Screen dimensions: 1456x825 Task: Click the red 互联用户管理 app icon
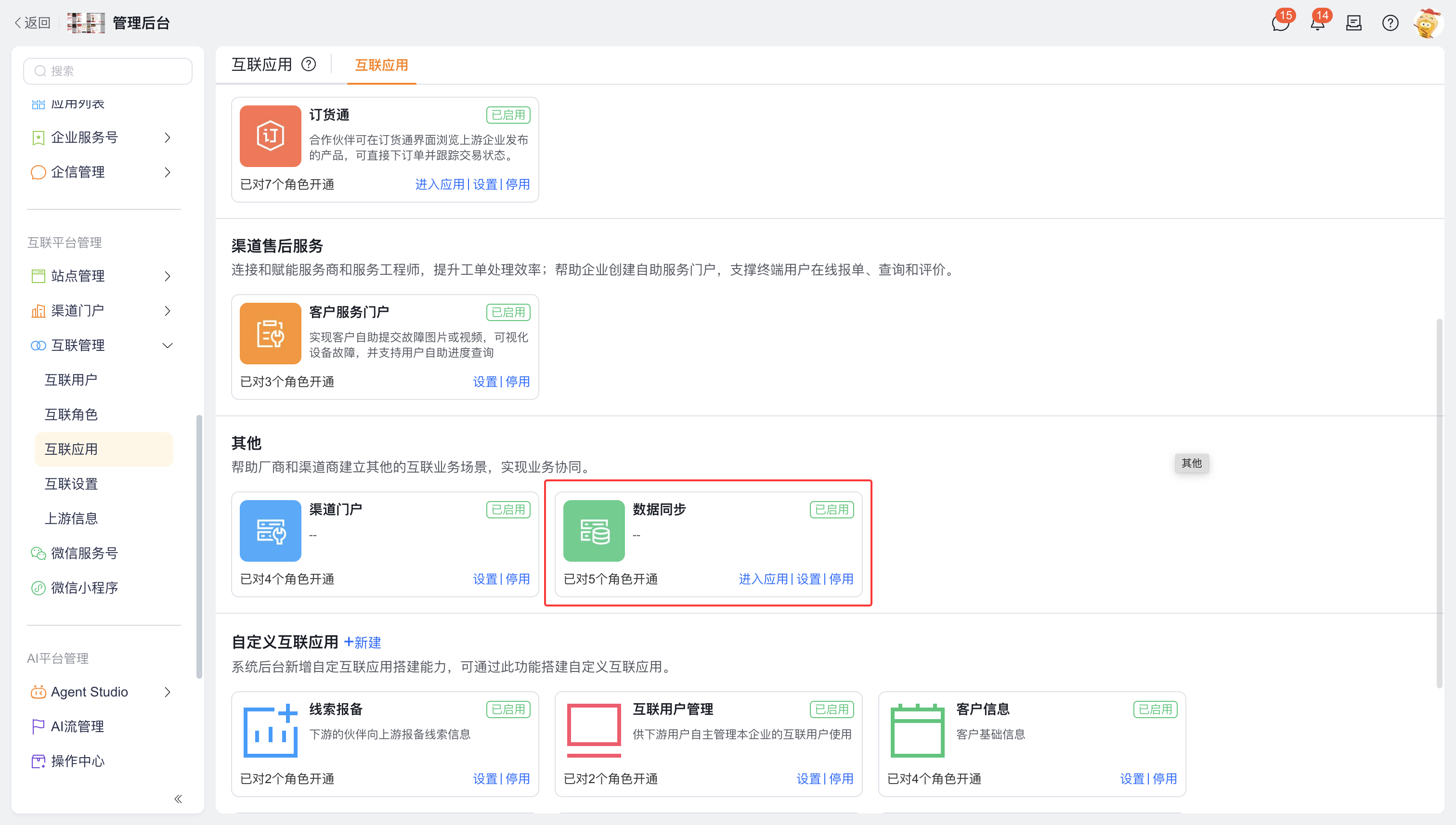click(594, 730)
